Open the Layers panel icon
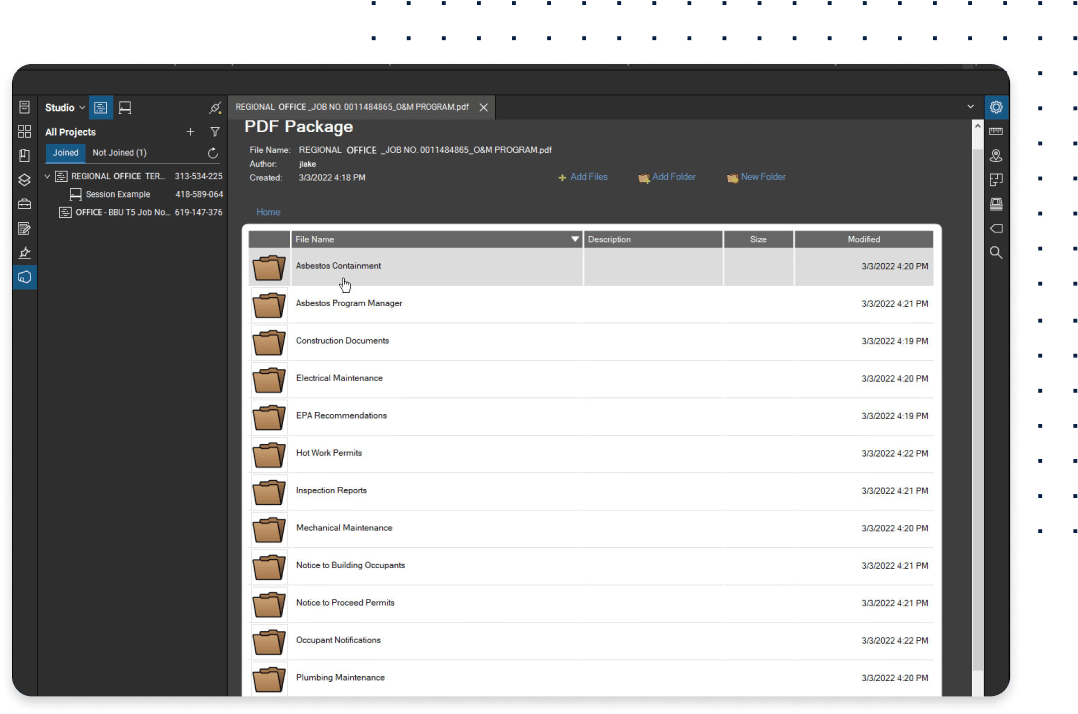This screenshot has width=1078, height=714. click(25, 180)
